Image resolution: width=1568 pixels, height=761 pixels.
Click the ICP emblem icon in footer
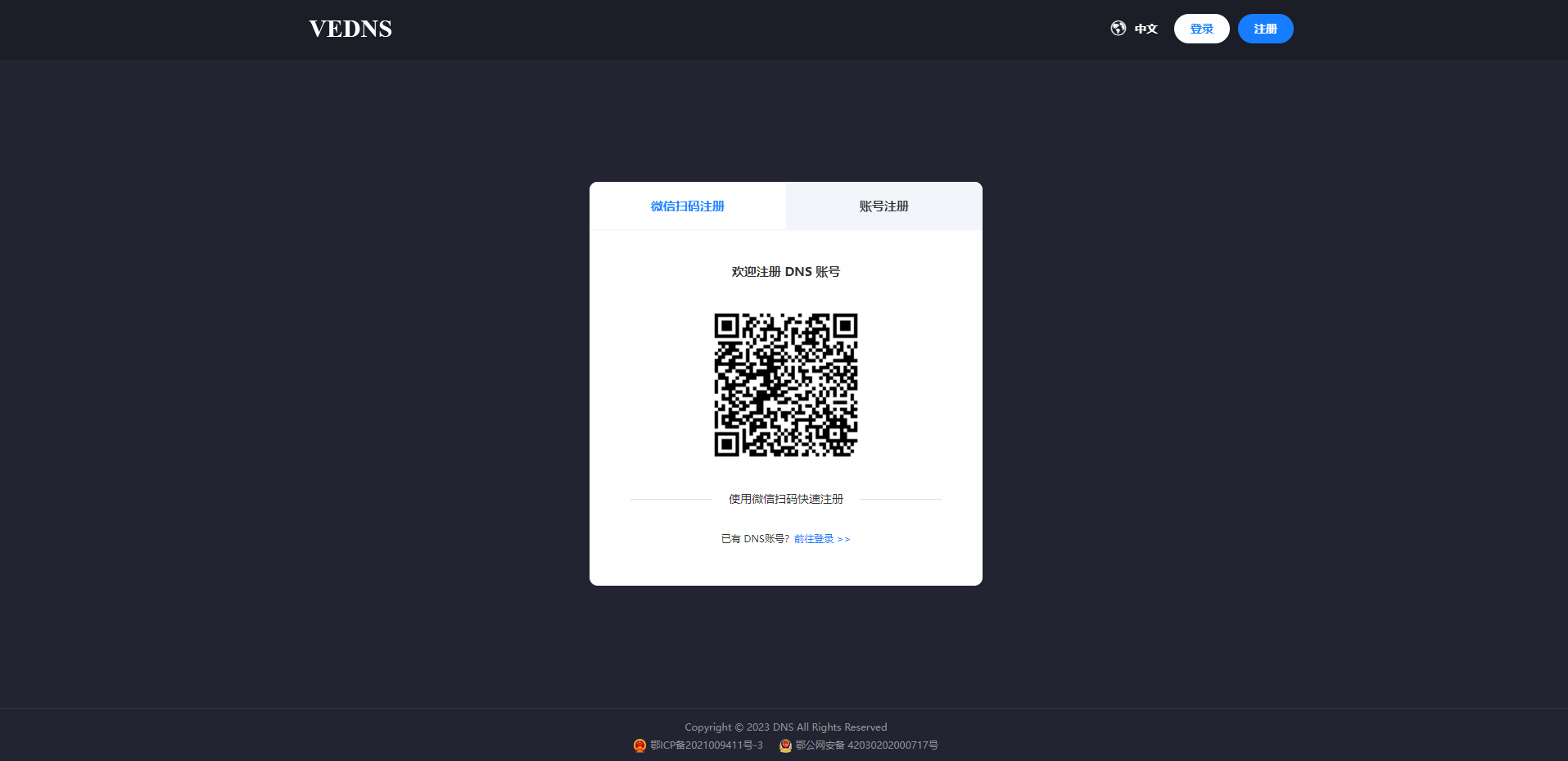point(639,745)
